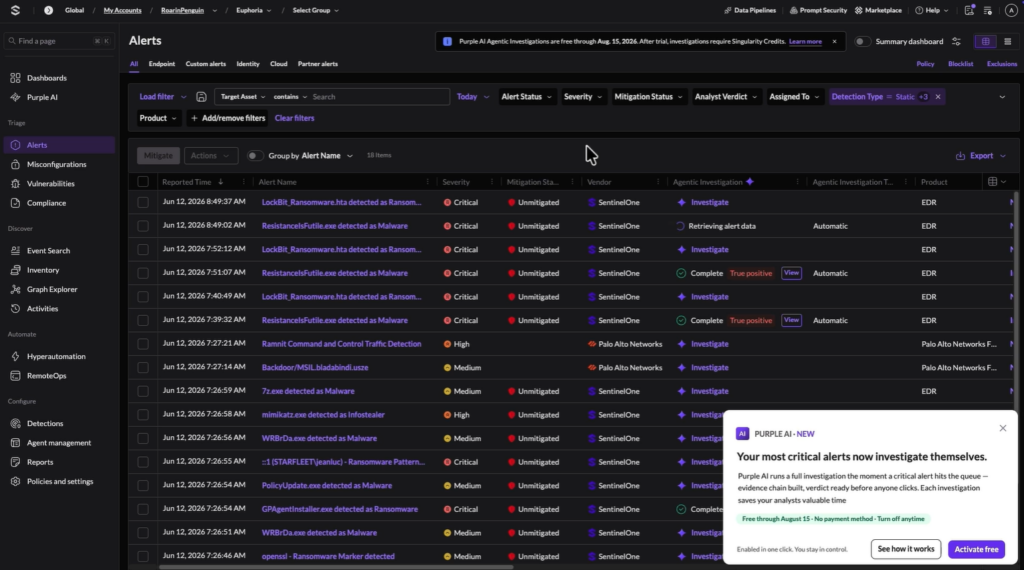Open Hyperautomation in sidebar
Image resolution: width=1024 pixels, height=570 pixels.
[x=56, y=356]
